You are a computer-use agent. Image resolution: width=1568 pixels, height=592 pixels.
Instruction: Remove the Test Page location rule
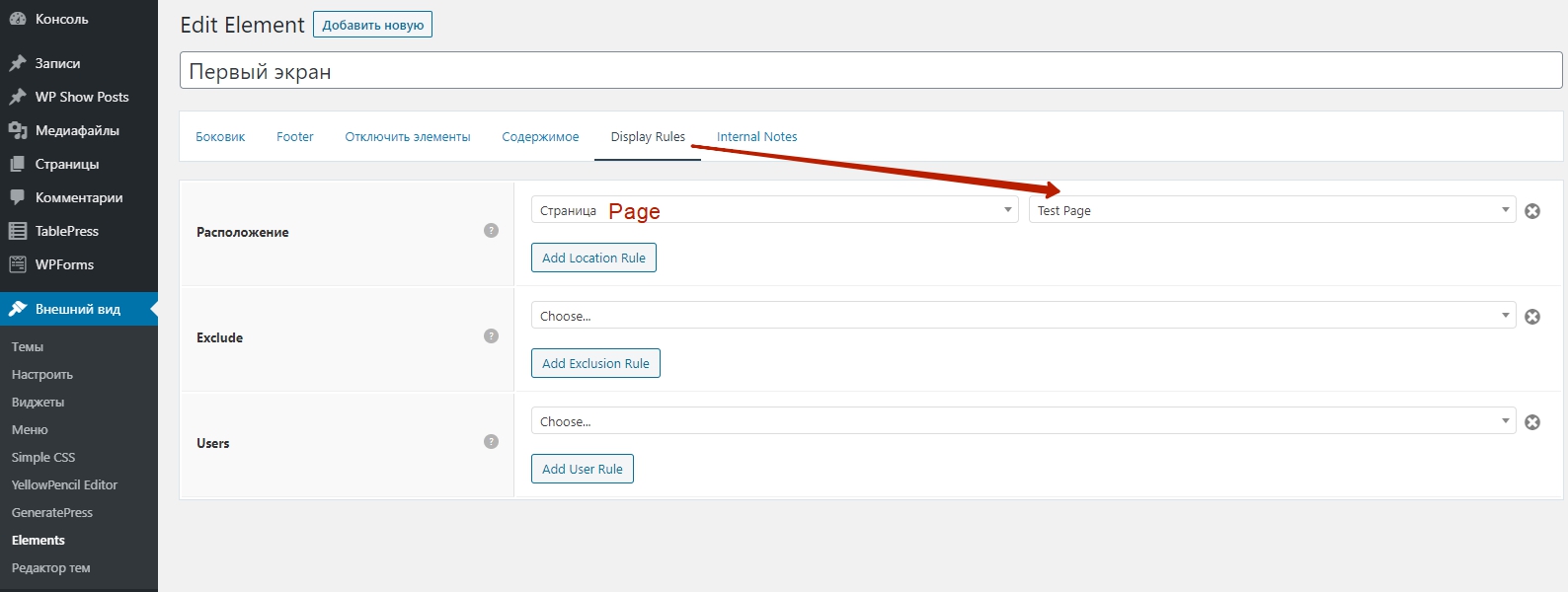1532,211
